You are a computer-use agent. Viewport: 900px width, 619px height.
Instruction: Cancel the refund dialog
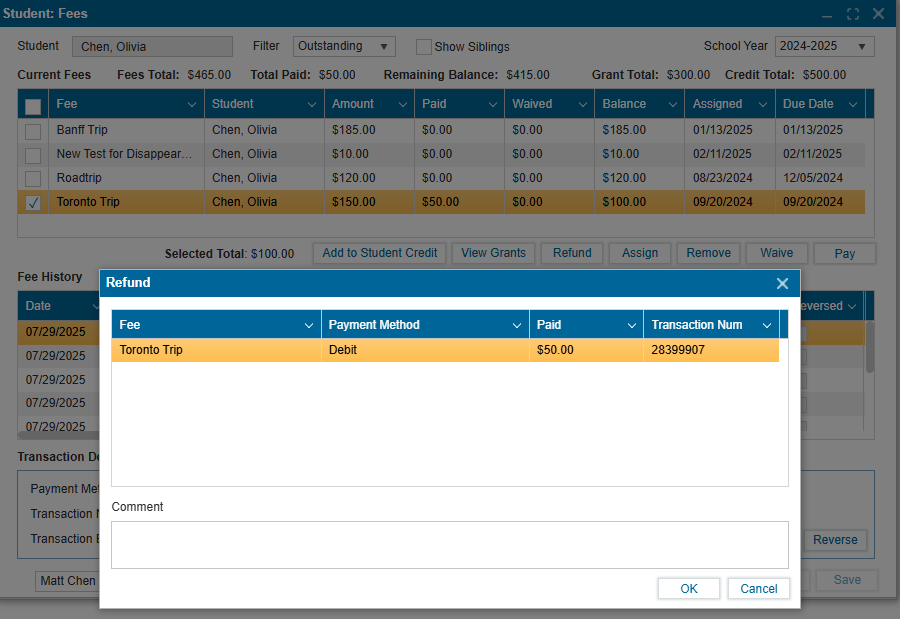758,589
